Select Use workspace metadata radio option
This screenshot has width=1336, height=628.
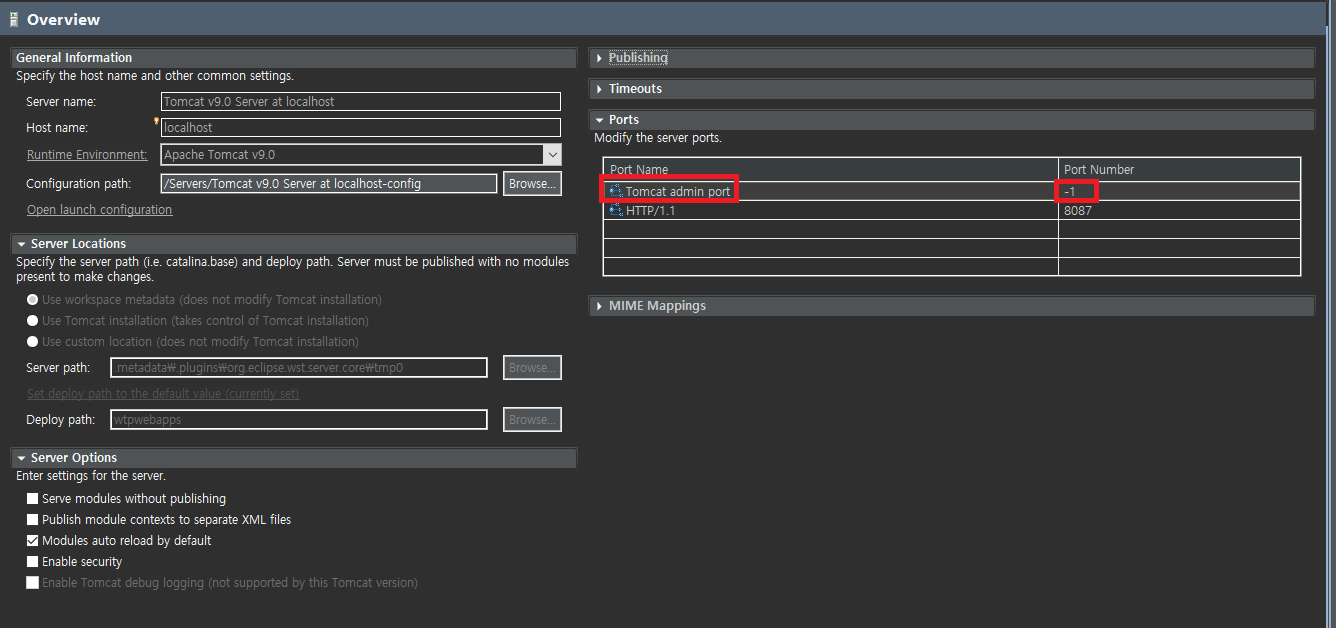(33, 300)
